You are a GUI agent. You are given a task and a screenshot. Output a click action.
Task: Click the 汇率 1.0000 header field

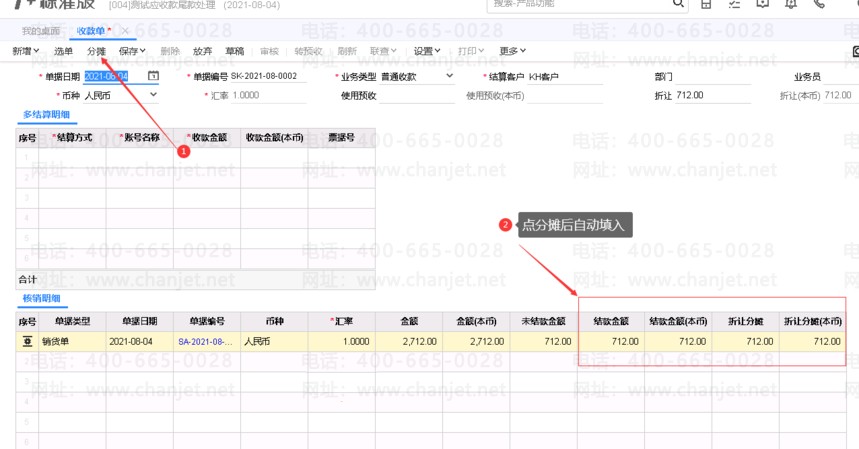click(269, 95)
